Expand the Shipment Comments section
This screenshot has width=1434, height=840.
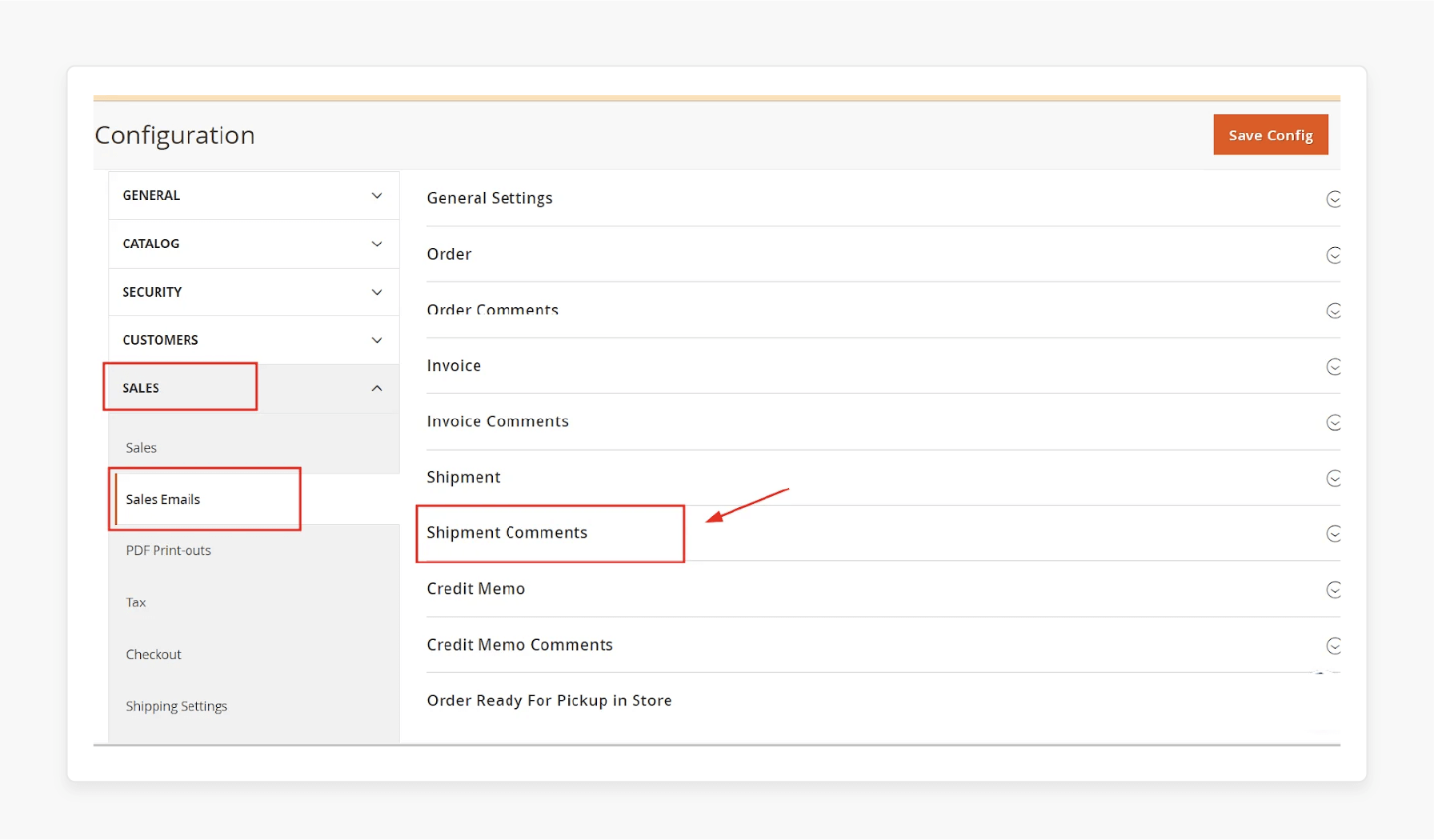[883, 533]
